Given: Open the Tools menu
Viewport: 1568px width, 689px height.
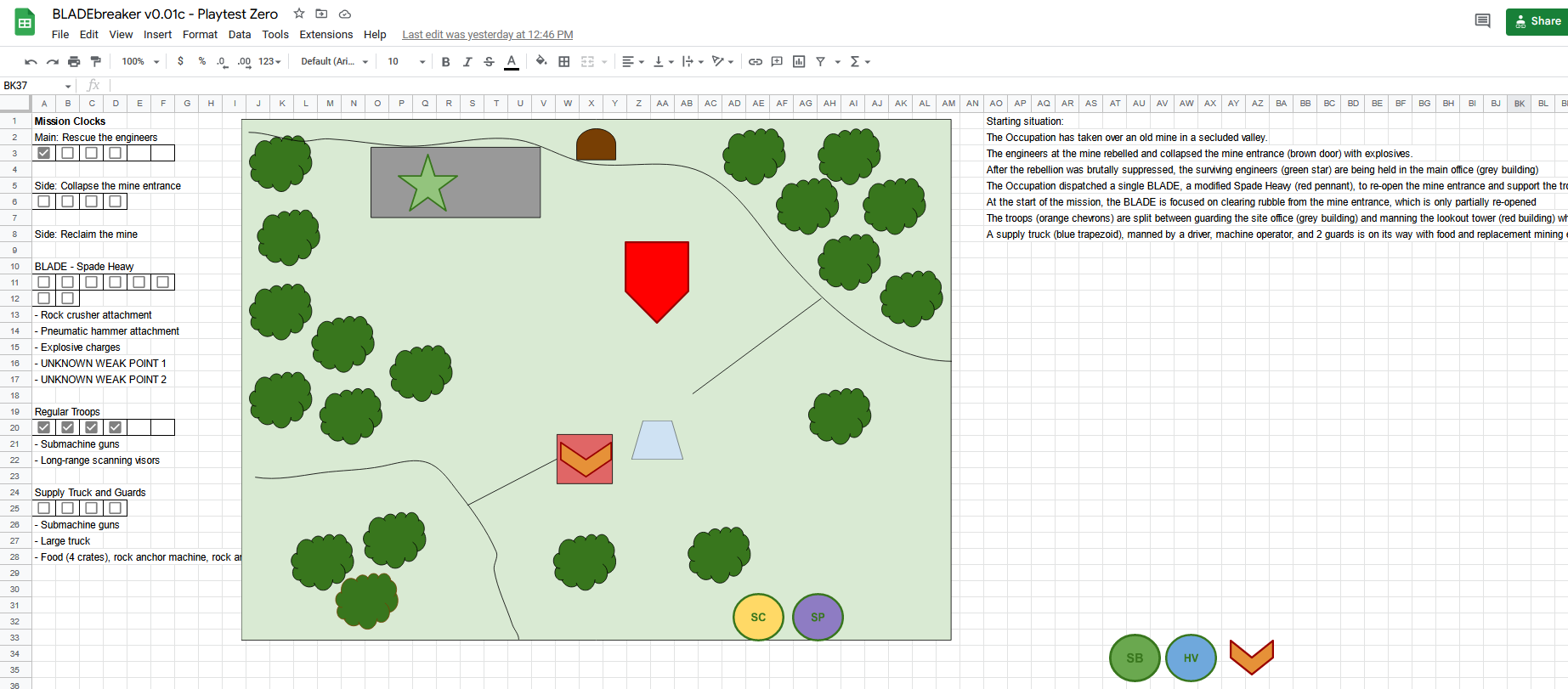Looking at the screenshot, I should coord(275,35).
